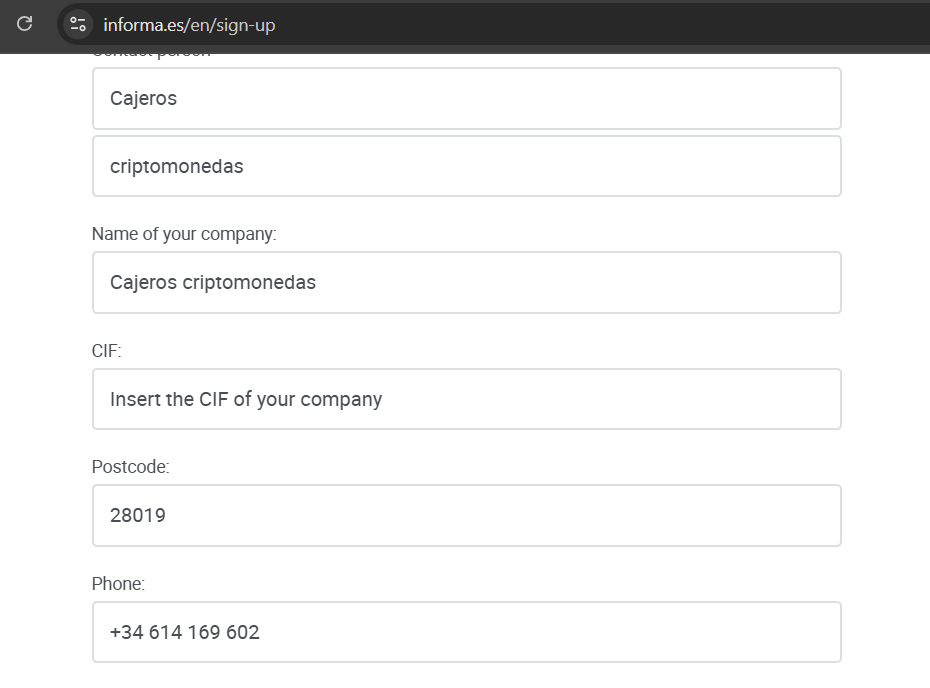The image size is (930, 688).
Task: Select the first name field containing Cajeros
Action: click(467, 98)
